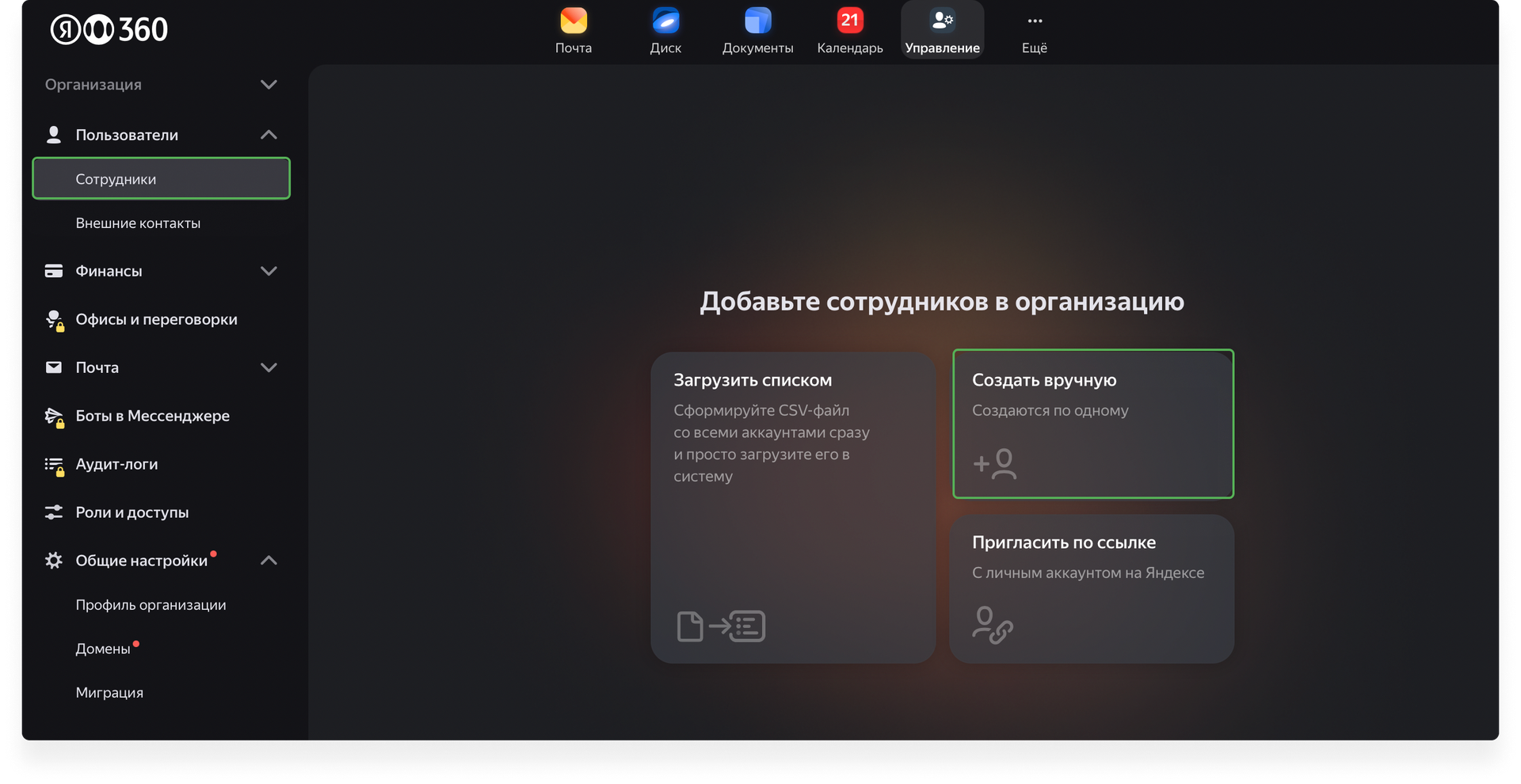Click the Яндекс 360 logo
The image size is (1521, 784).
click(109, 29)
